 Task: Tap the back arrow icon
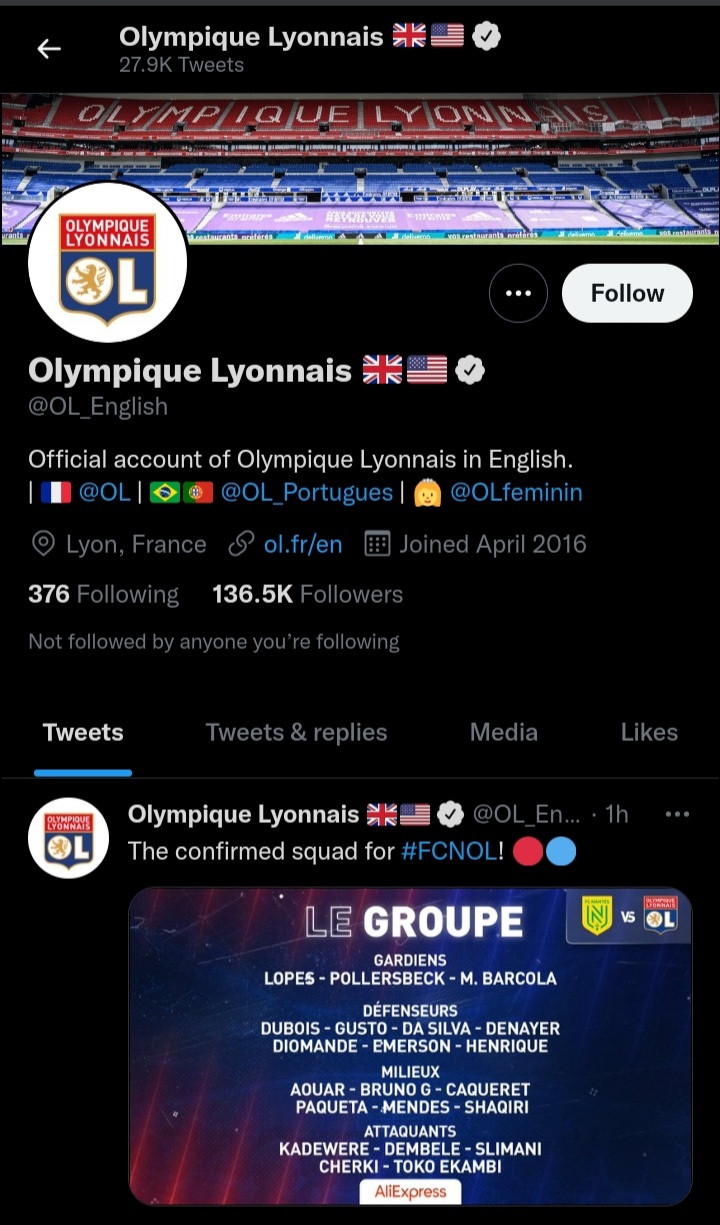point(49,49)
